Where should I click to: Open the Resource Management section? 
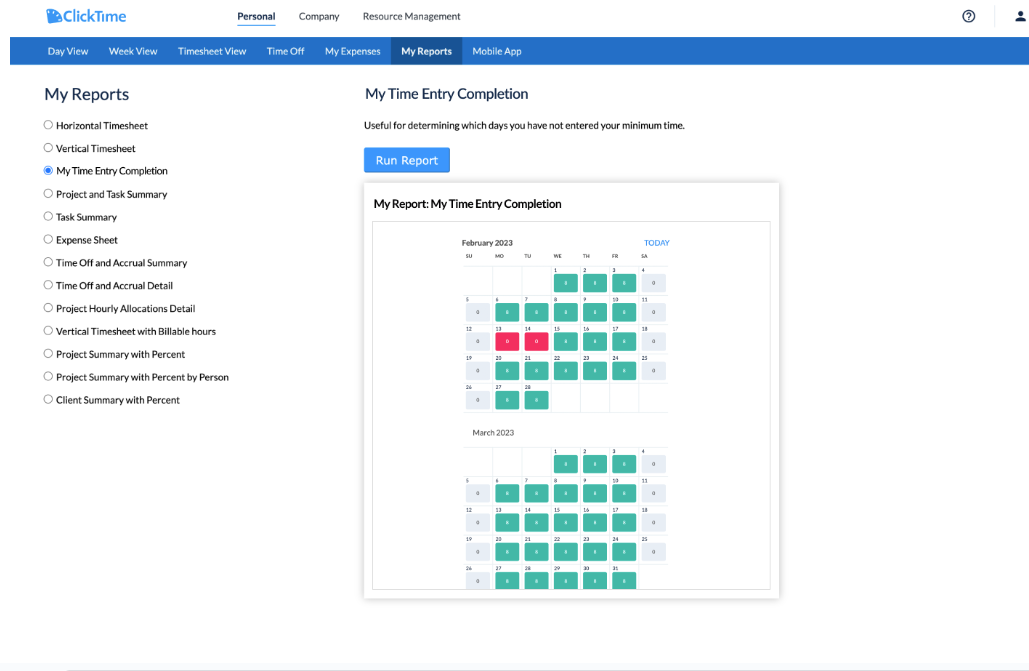[411, 16]
